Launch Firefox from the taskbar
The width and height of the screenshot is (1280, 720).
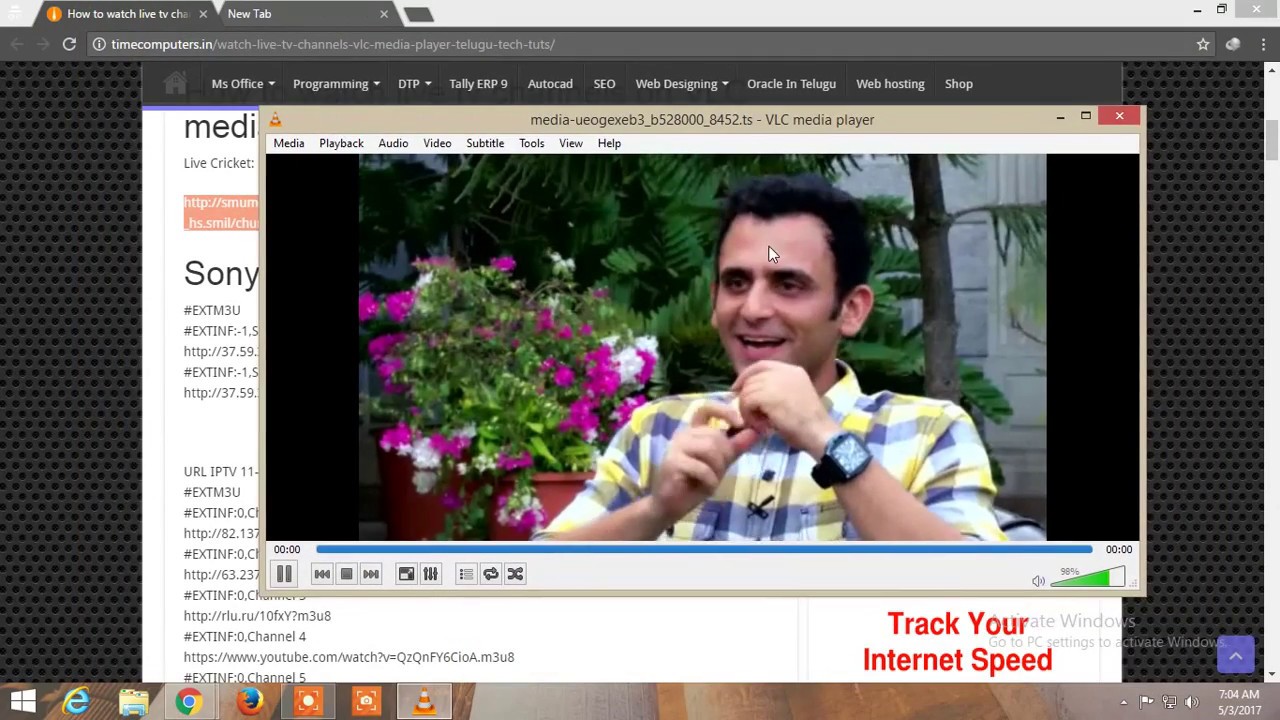coord(249,702)
